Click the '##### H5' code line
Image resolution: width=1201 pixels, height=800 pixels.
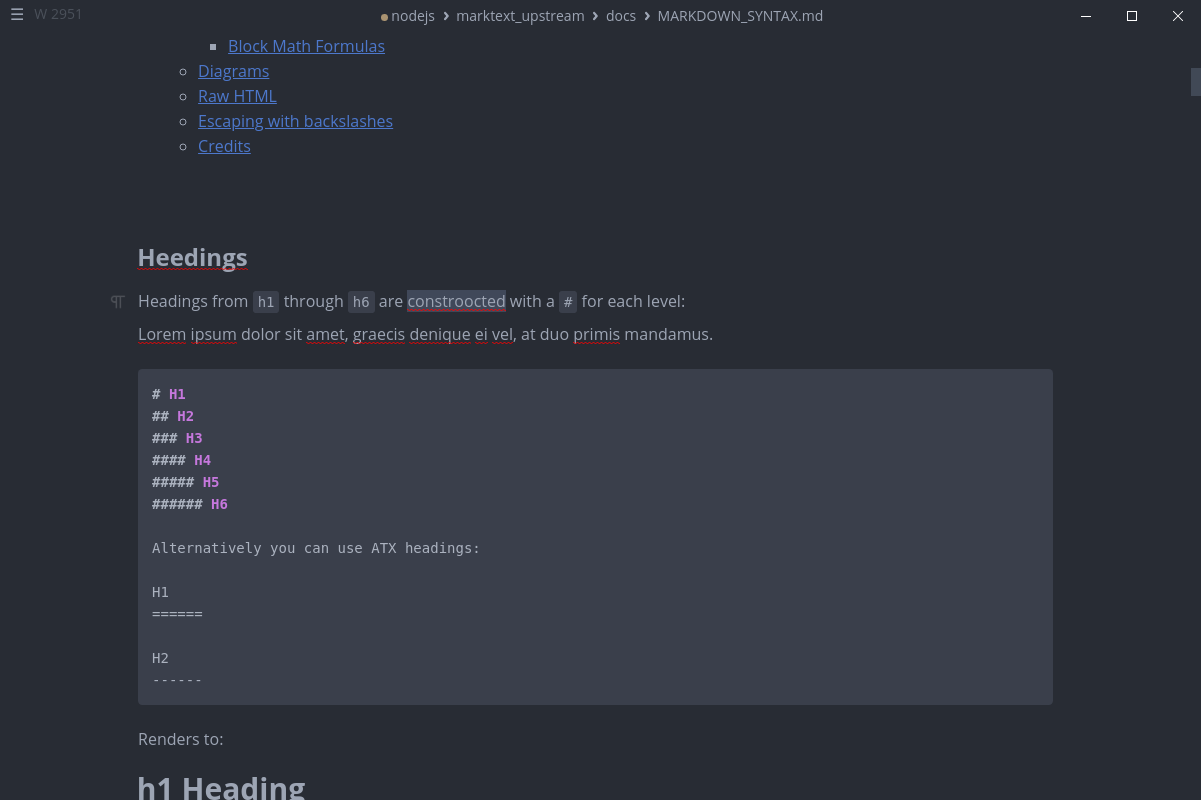185,482
